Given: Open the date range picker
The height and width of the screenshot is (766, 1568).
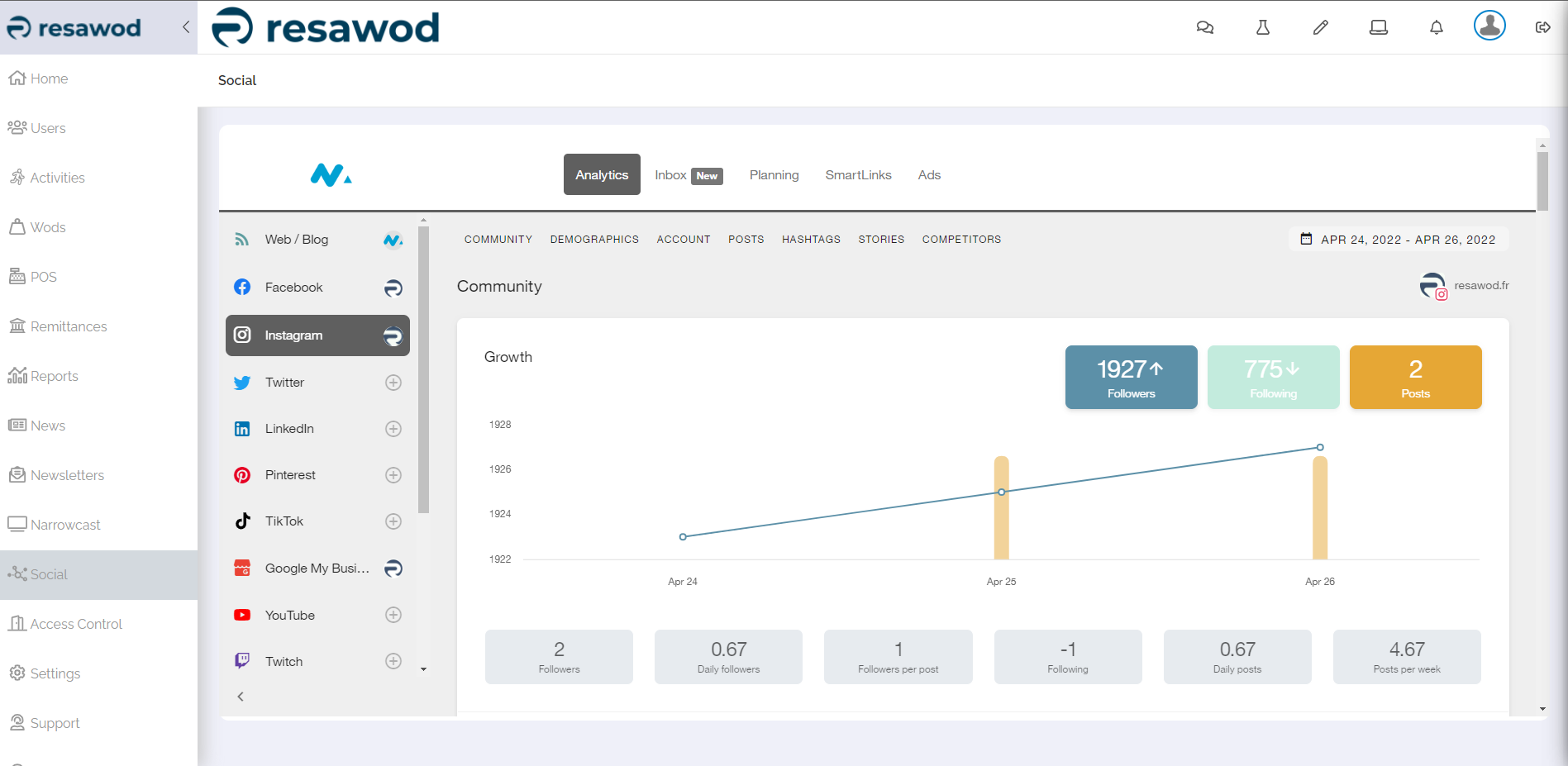Looking at the screenshot, I should coord(1398,239).
